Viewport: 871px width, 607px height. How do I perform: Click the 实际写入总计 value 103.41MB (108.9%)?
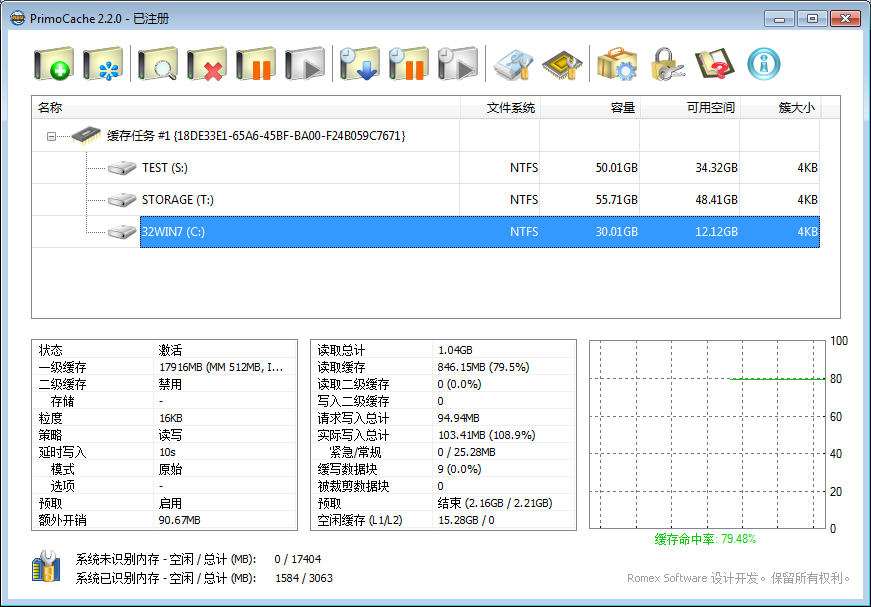(x=487, y=435)
